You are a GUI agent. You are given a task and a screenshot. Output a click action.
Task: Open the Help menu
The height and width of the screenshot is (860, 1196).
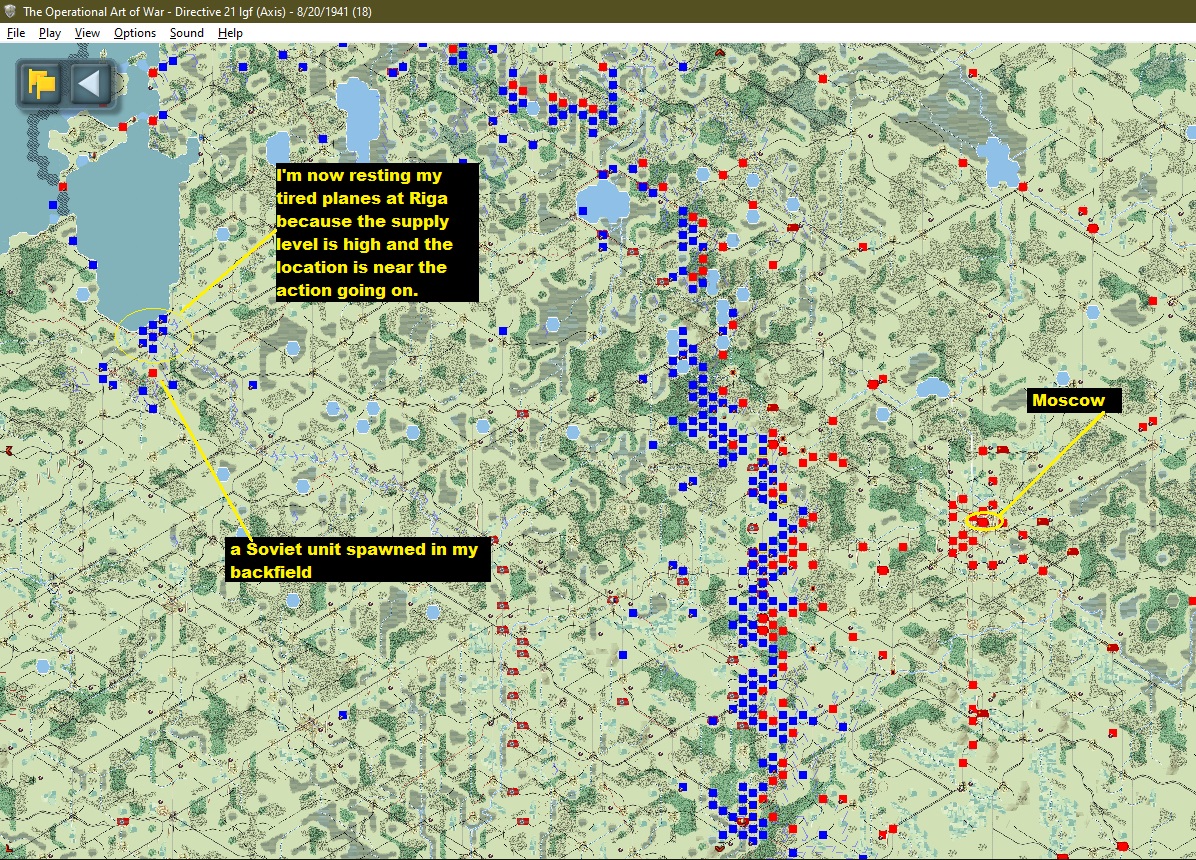coord(230,33)
